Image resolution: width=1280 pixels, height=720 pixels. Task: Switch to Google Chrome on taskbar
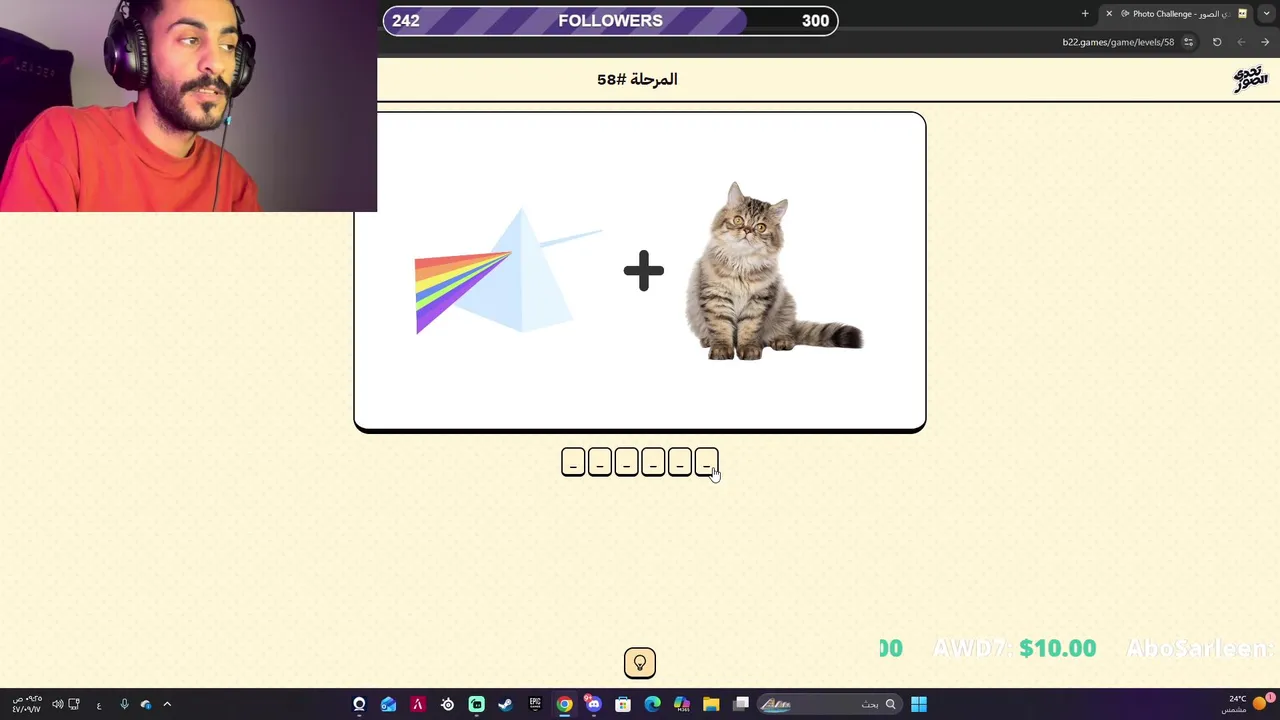coord(565,704)
